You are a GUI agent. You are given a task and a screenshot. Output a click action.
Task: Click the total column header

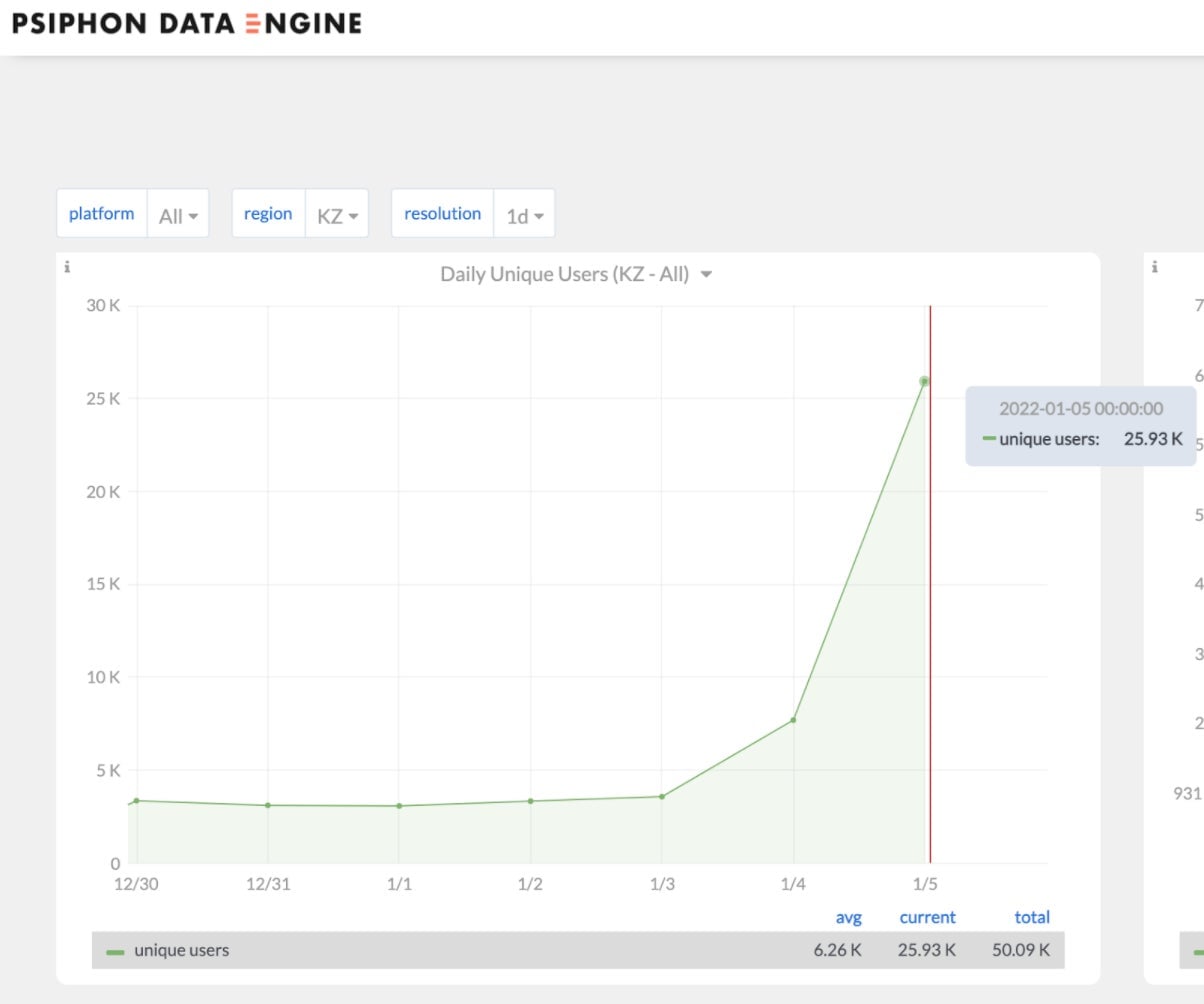1031,917
